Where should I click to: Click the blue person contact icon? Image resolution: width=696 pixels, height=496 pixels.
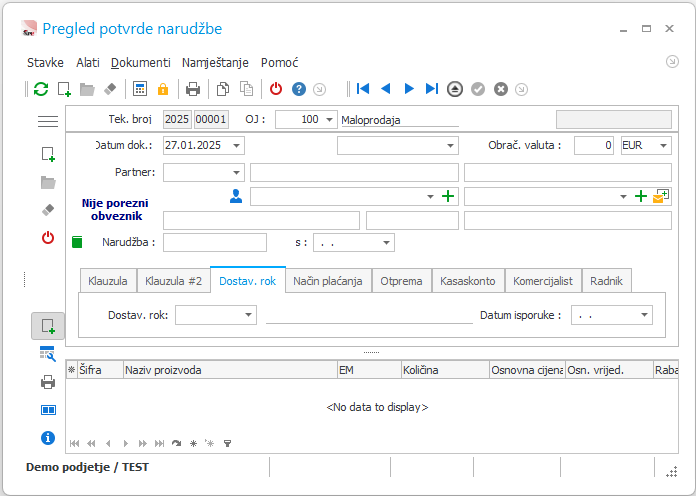(x=236, y=196)
